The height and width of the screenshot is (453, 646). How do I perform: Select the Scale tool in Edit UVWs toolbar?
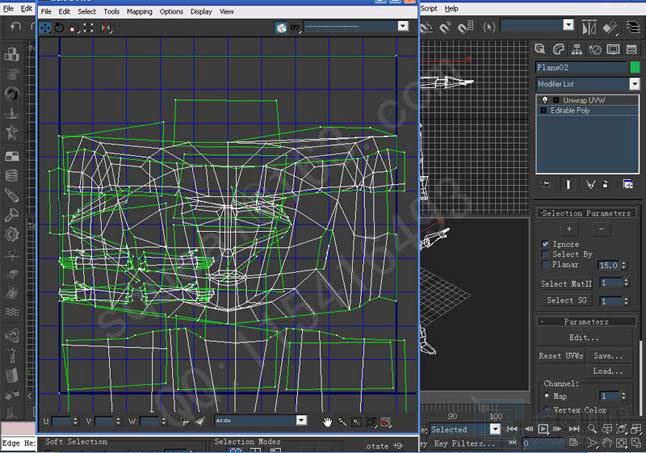pyautogui.click(x=73, y=28)
